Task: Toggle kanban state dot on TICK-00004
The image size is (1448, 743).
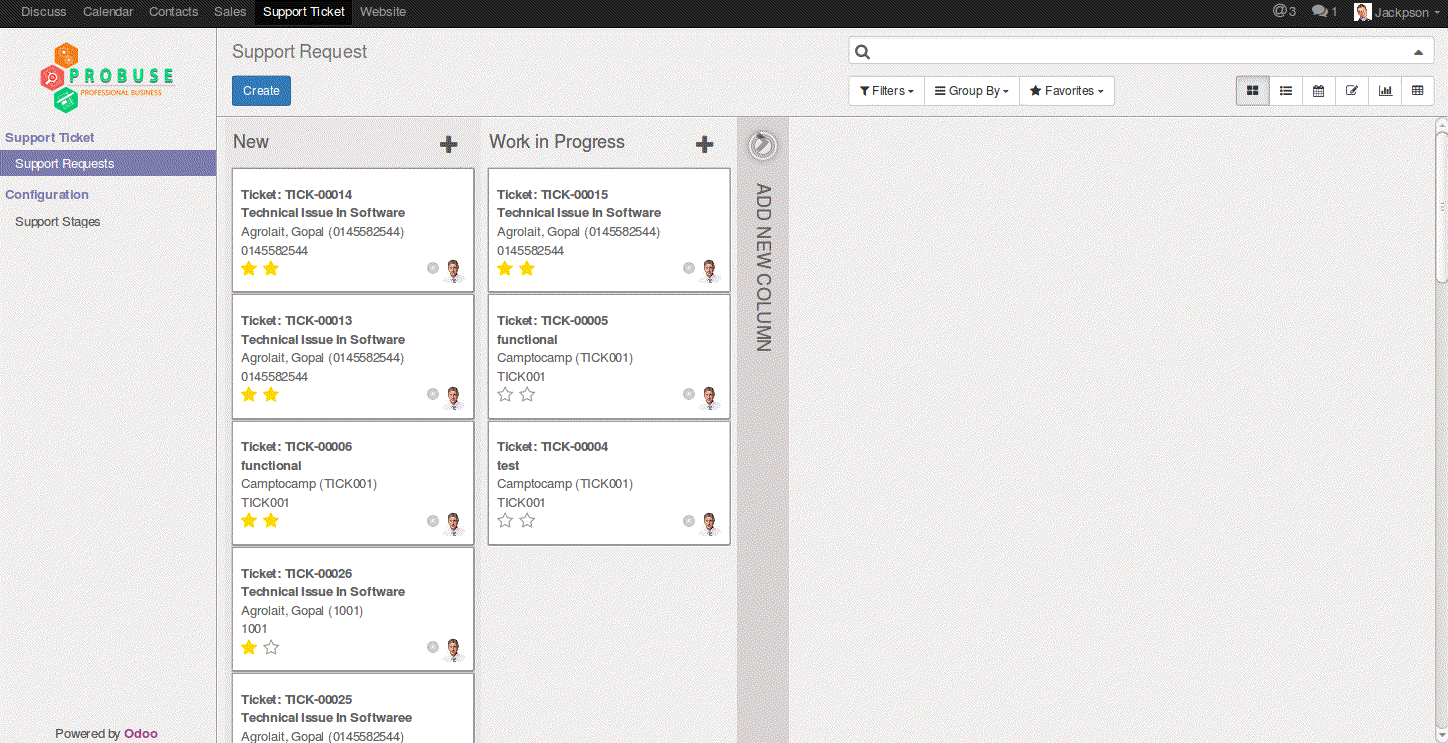Action: [689, 521]
